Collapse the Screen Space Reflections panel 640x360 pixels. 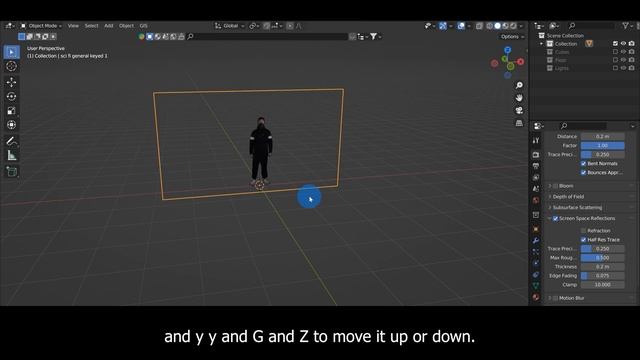549,219
